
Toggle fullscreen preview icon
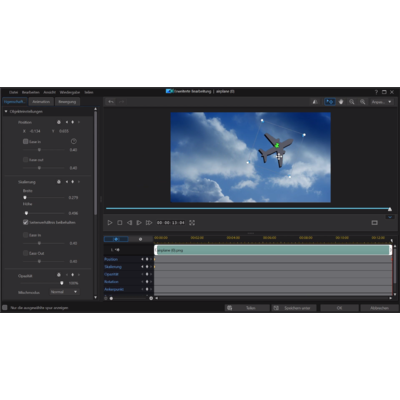click(192, 222)
